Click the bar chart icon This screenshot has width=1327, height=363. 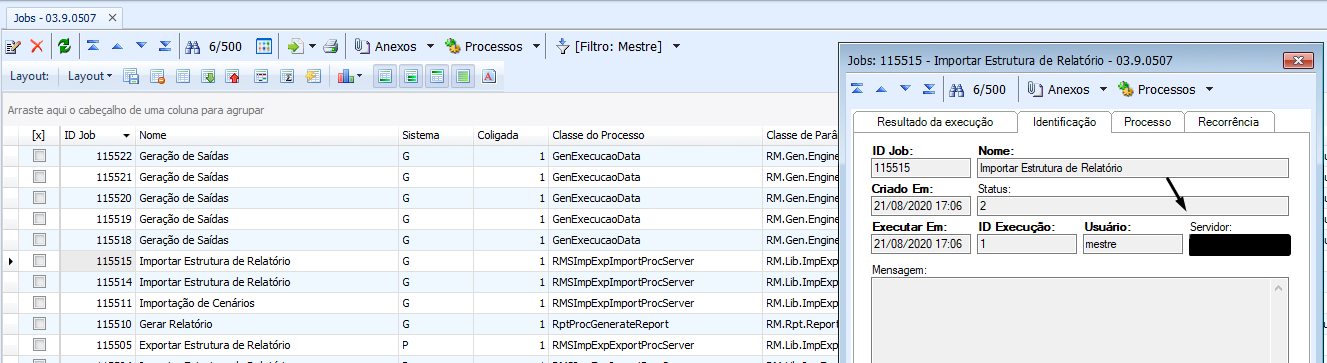[x=345, y=76]
